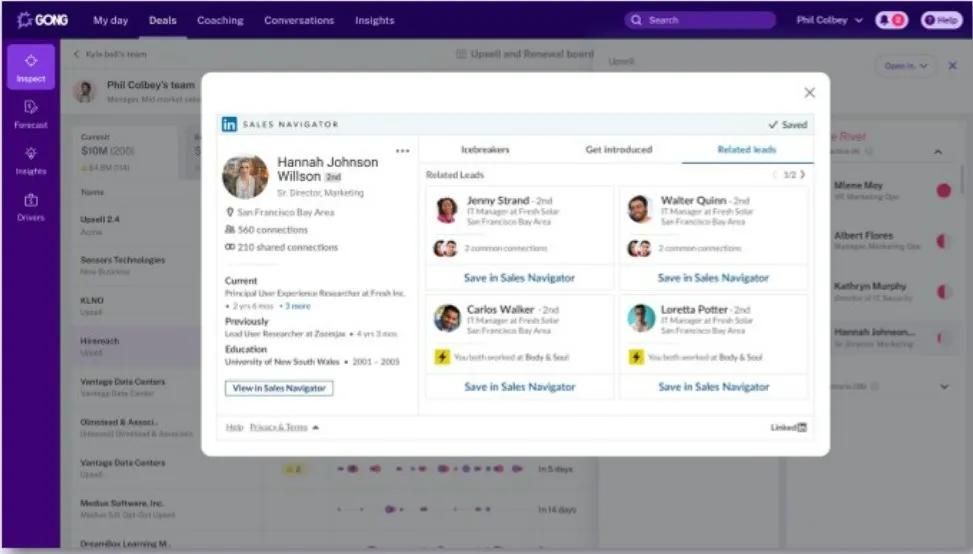The image size is (973, 554).
Task: Open the three-dot menu beside Hannah Johnson
Action: [x=403, y=151]
